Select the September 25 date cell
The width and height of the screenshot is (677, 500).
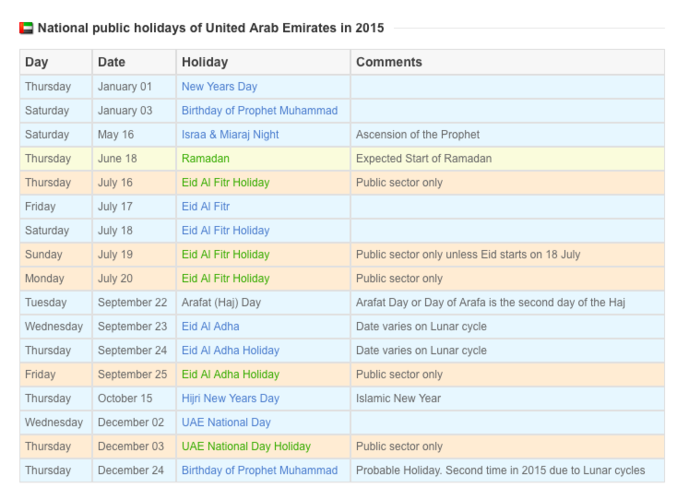pos(134,374)
